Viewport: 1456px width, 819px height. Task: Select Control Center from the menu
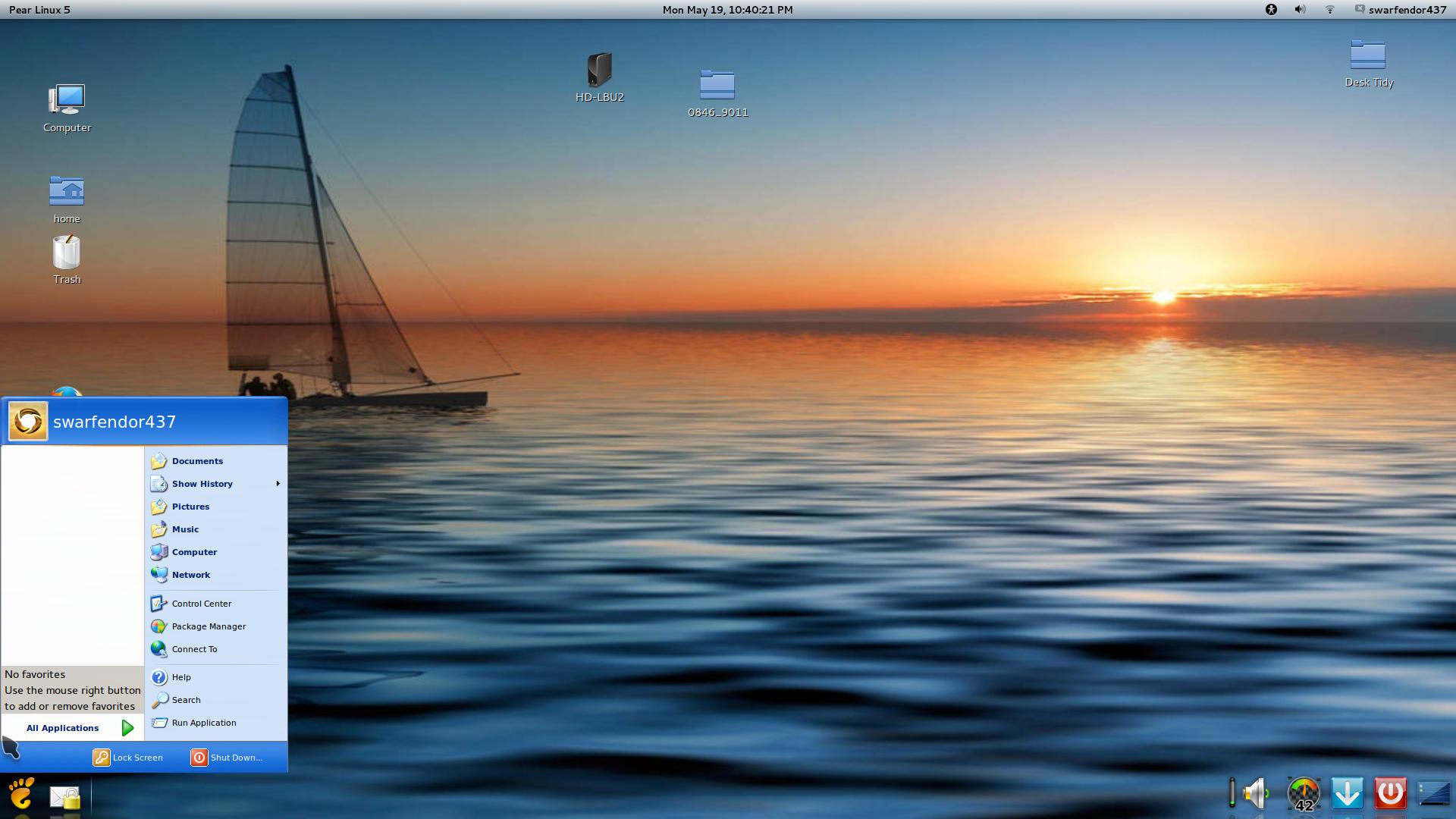click(x=201, y=604)
